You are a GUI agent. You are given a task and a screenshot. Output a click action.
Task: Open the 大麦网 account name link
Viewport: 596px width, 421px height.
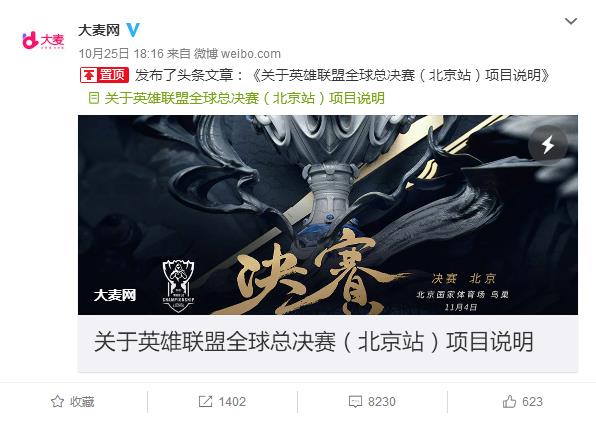click(99, 30)
